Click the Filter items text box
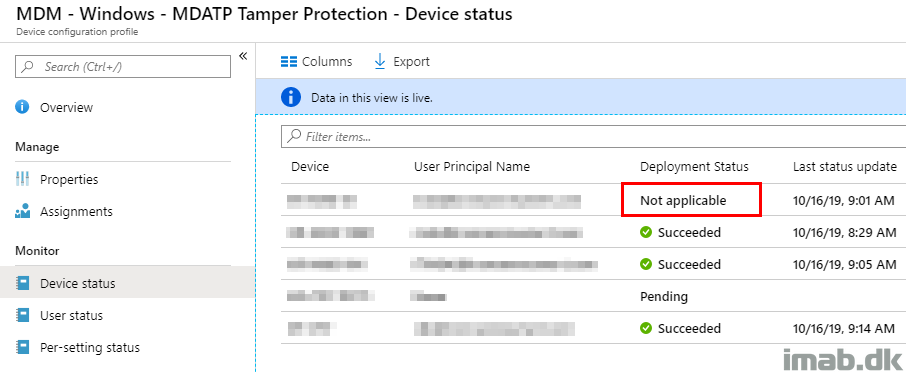The height and width of the screenshot is (372, 906). pyautogui.click(x=593, y=137)
